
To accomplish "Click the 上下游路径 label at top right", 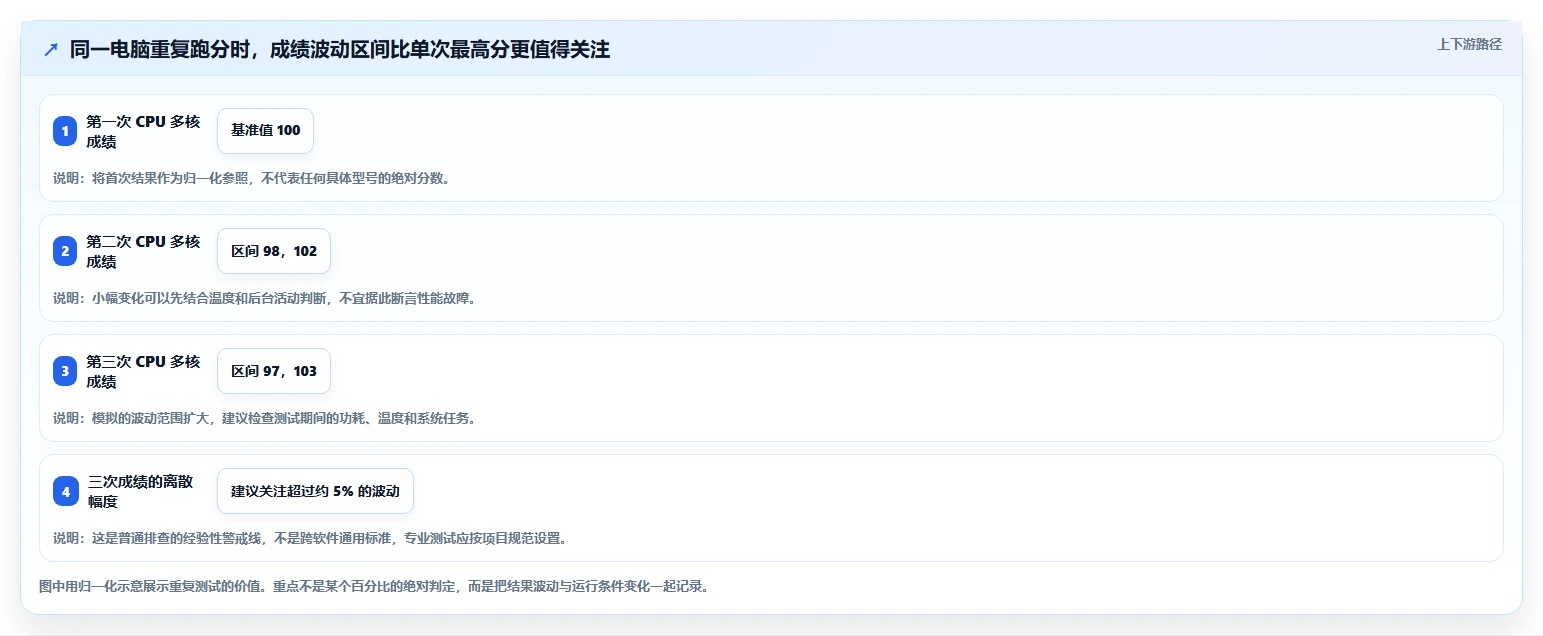I will point(1469,44).
